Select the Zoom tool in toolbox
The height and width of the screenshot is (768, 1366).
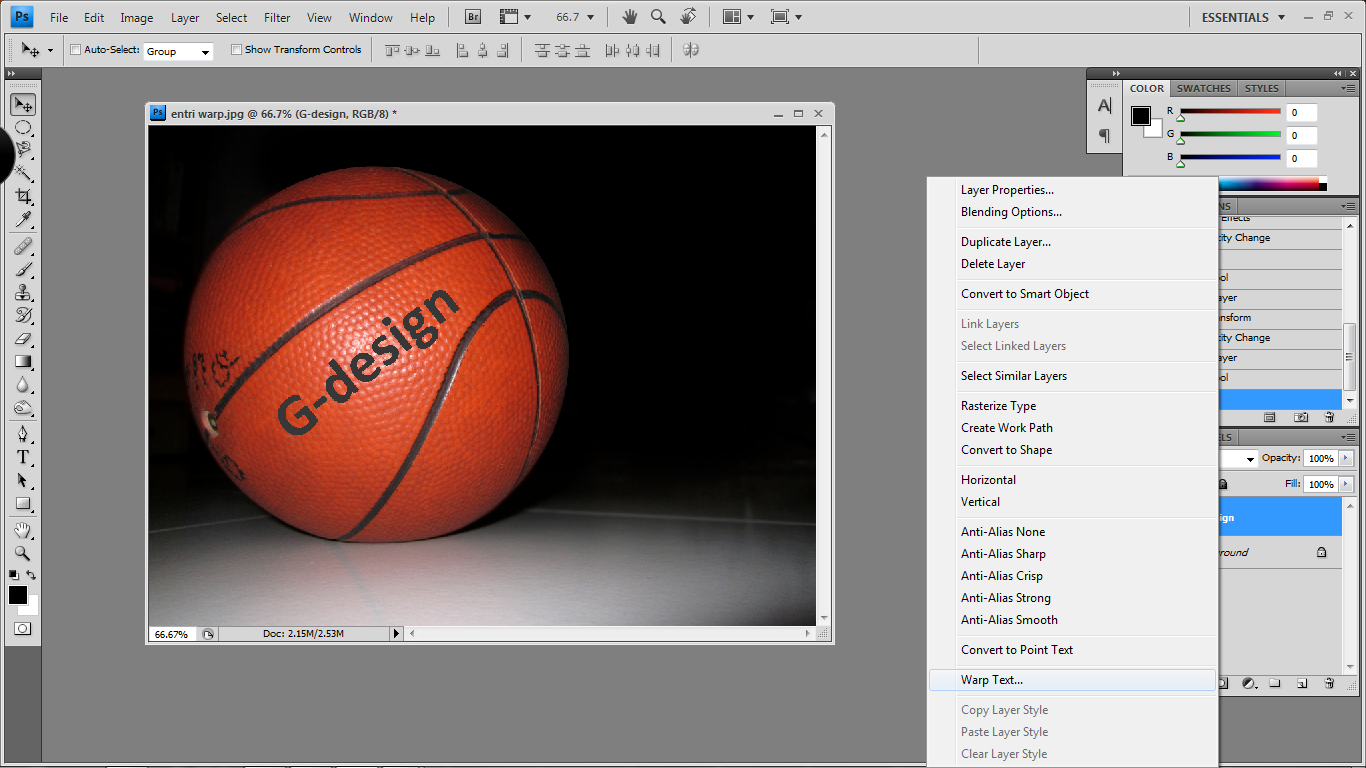pyautogui.click(x=23, y=553)
